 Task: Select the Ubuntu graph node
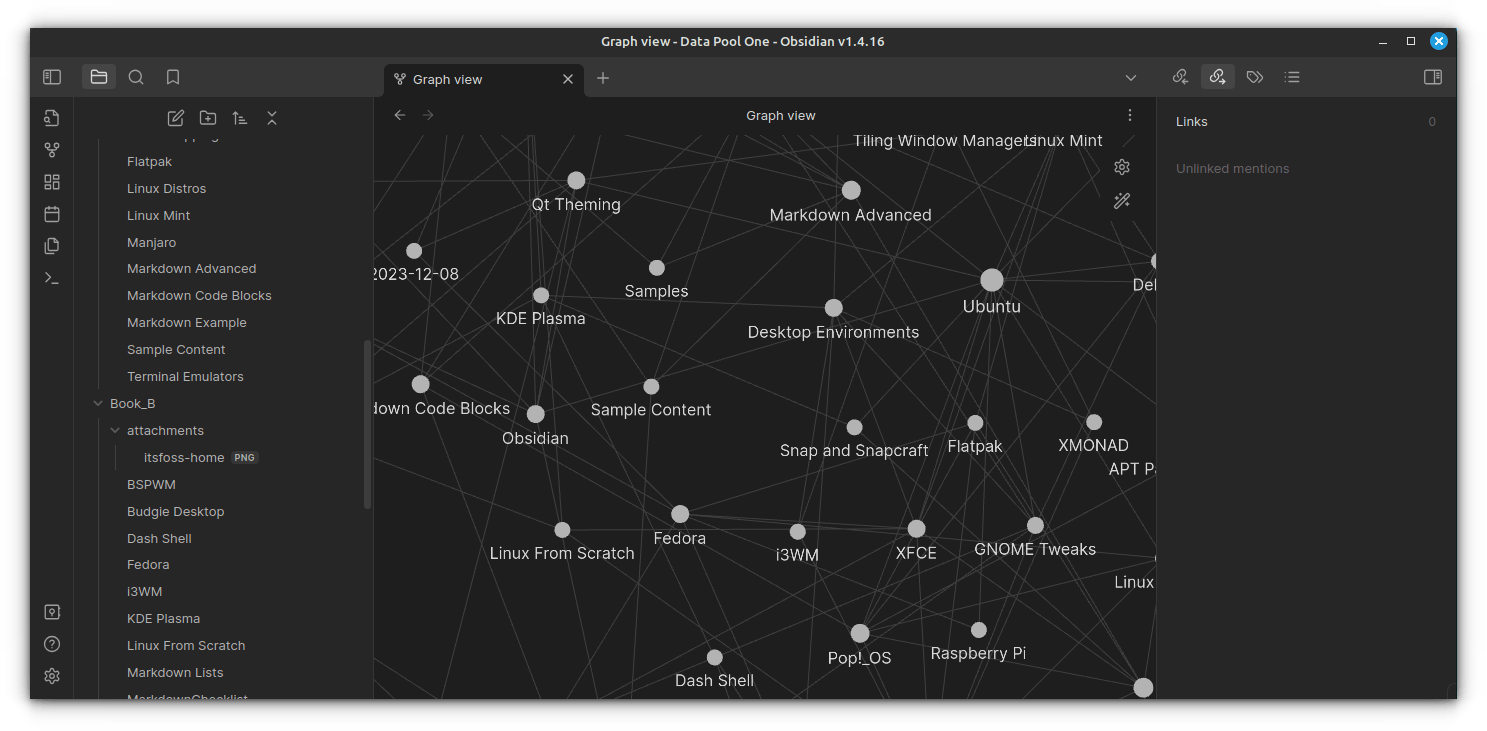click(992, 280)
